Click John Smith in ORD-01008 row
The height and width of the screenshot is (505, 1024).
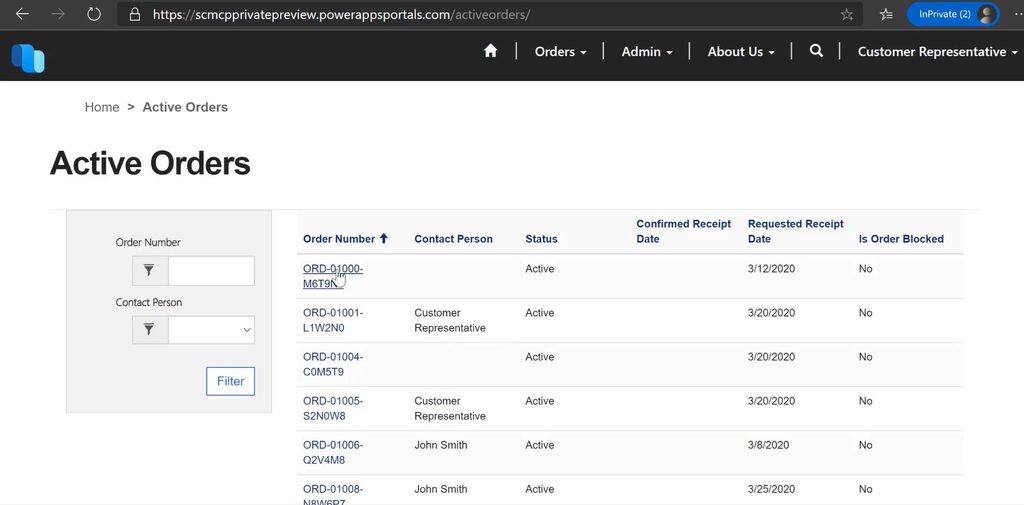(x=441, y=489)
